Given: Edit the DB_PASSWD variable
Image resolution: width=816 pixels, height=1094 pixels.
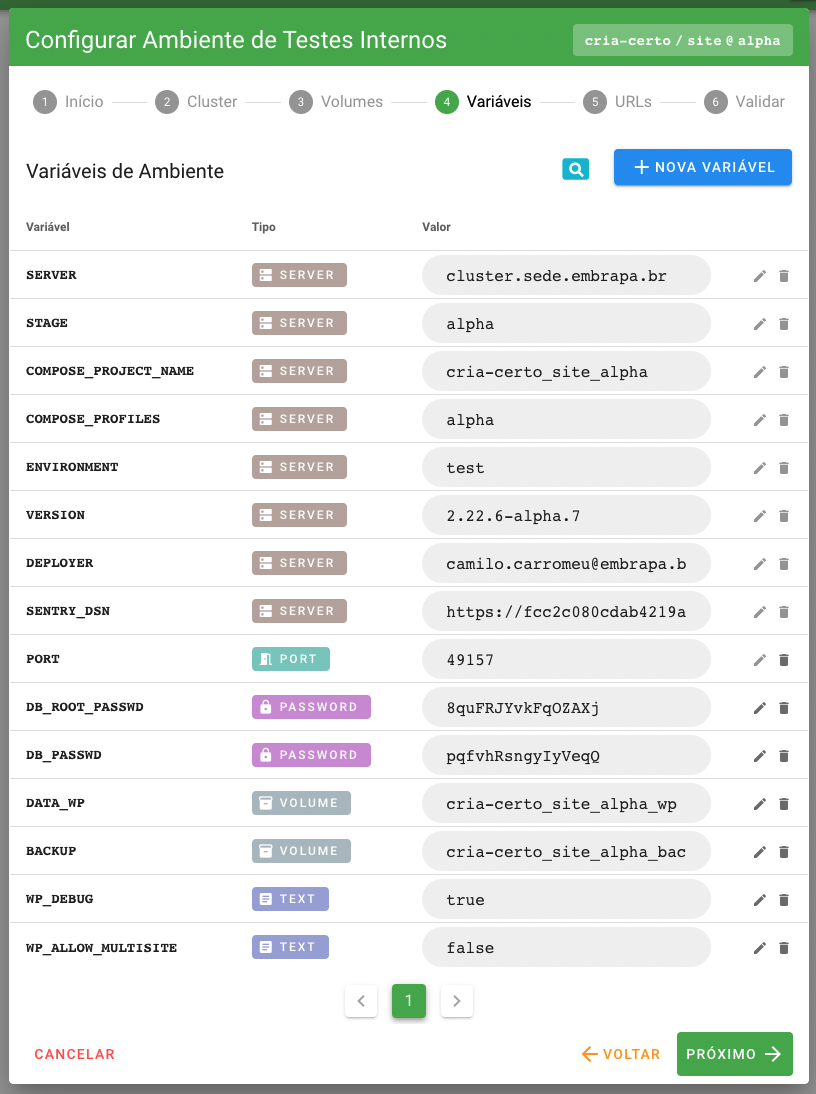Looking at the screenshot, I should [760, 756].
